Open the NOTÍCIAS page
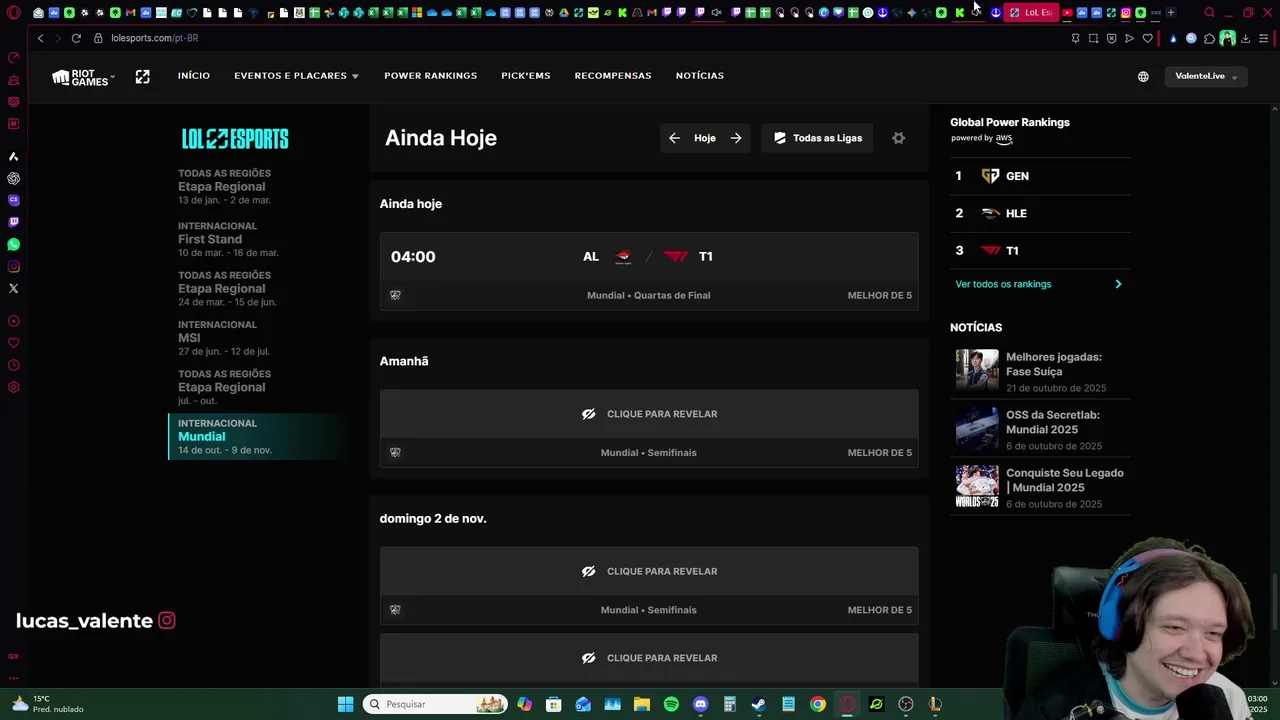The width and height of the screenshot is (1280, 720). pyautogui.click(x=700, y=76)
